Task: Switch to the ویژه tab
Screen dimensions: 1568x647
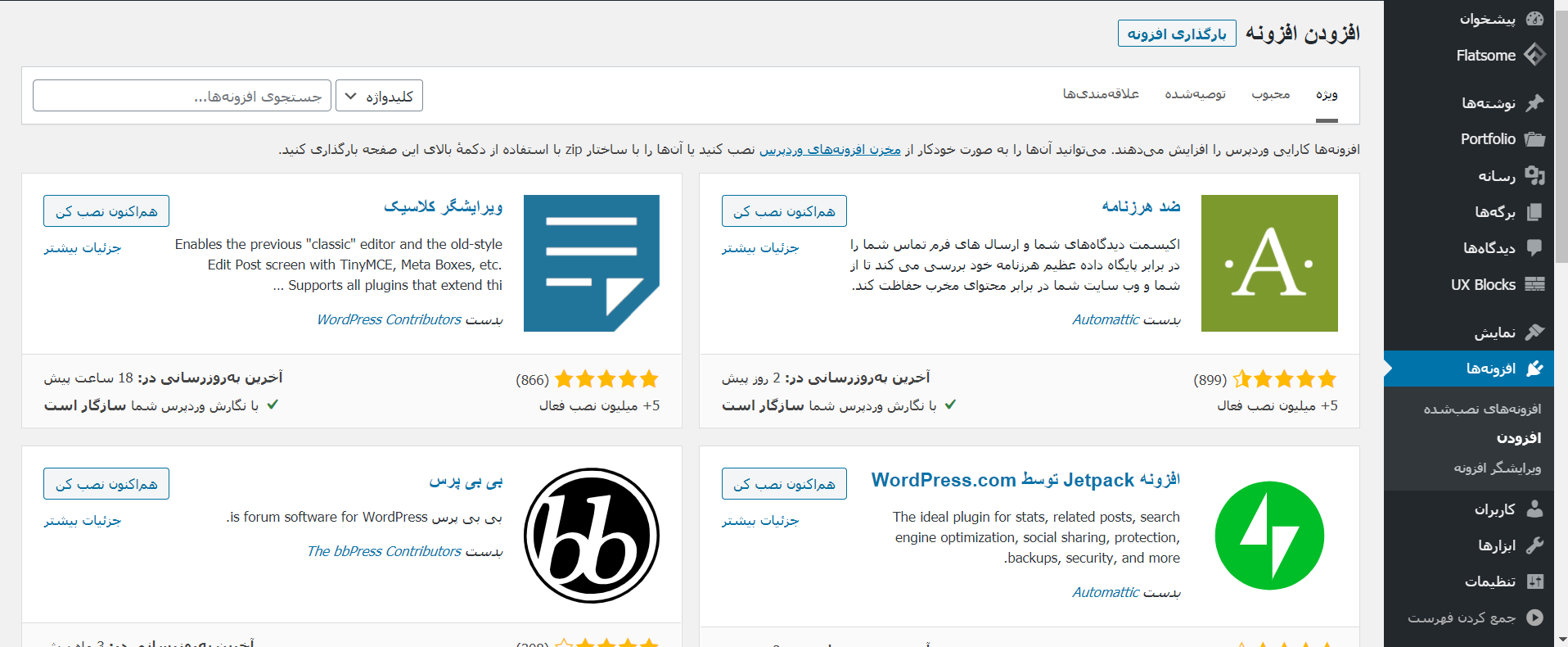Action: (x=1327, y=94)
